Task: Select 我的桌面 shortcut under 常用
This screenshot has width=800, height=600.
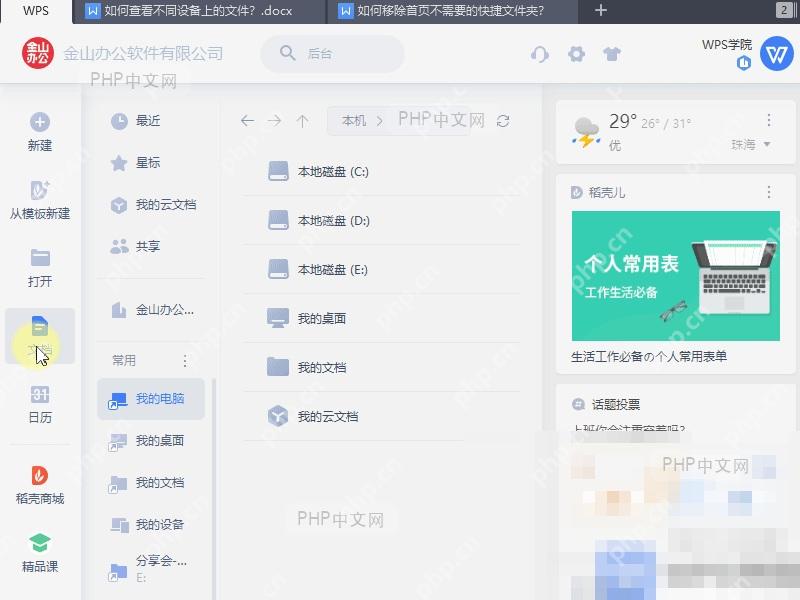Action: [151, 441]
